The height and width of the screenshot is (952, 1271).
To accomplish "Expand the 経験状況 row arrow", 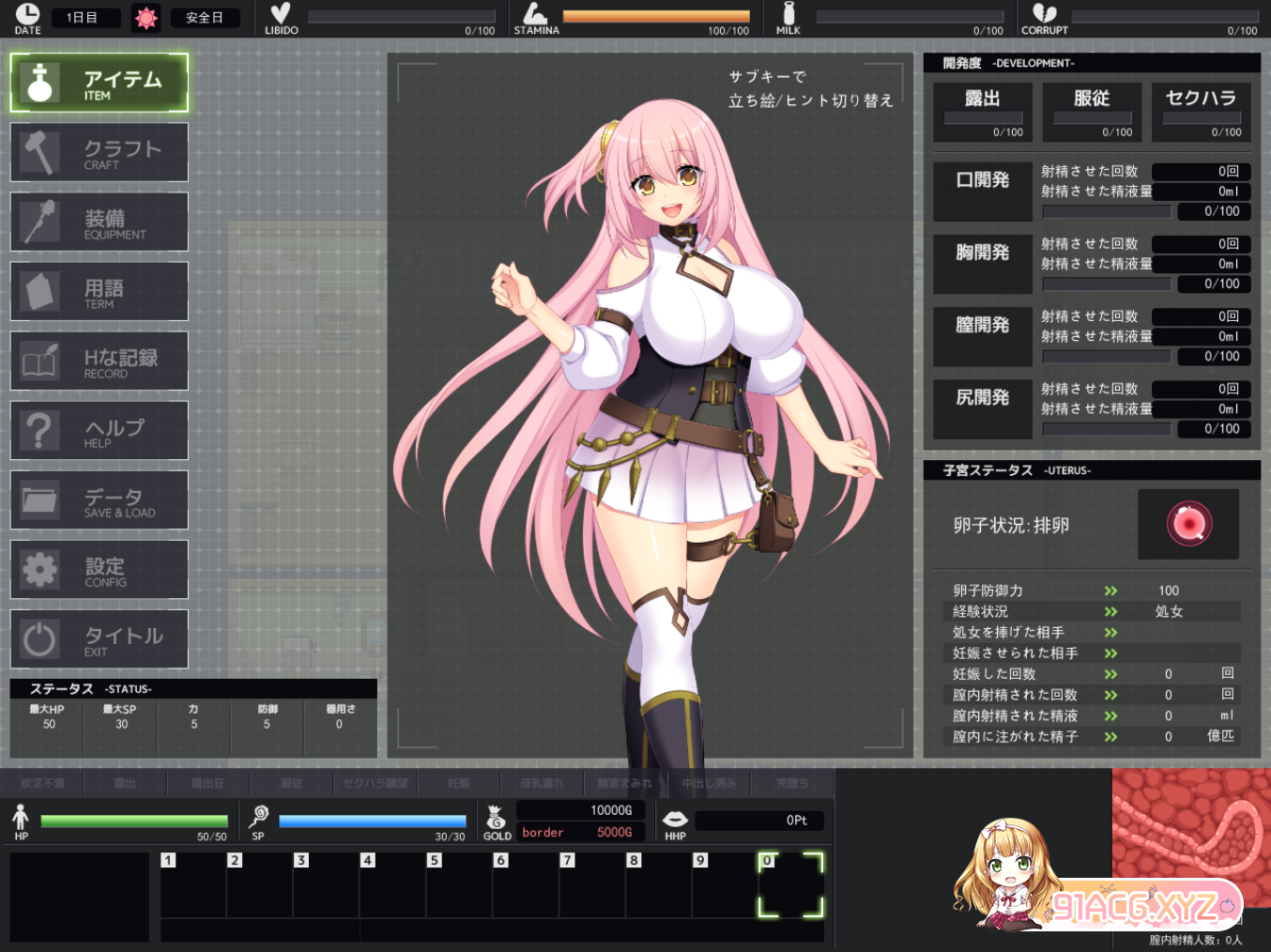I will (x=1110, y=611).
